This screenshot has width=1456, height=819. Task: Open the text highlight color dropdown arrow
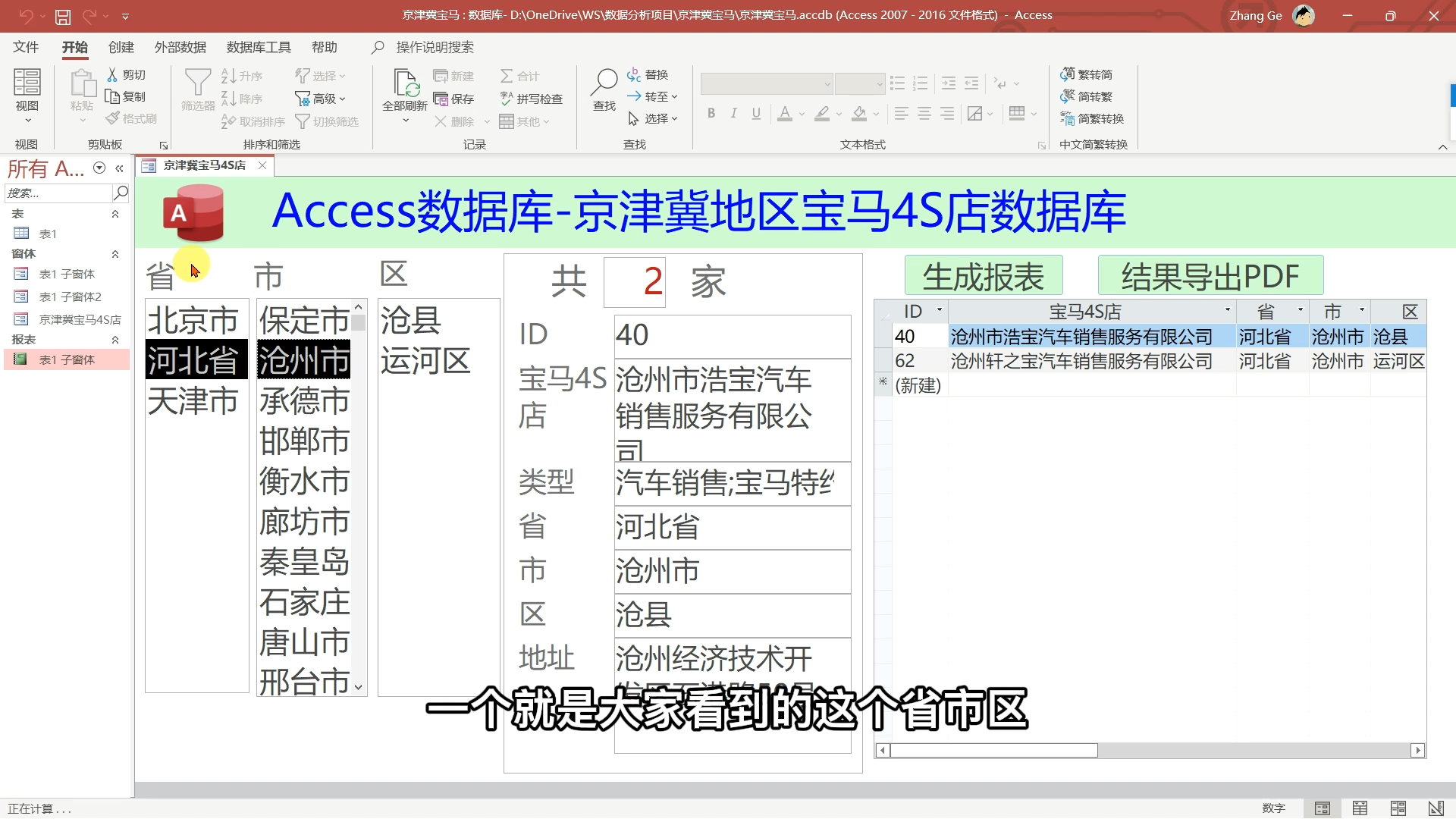coord(839,115)
